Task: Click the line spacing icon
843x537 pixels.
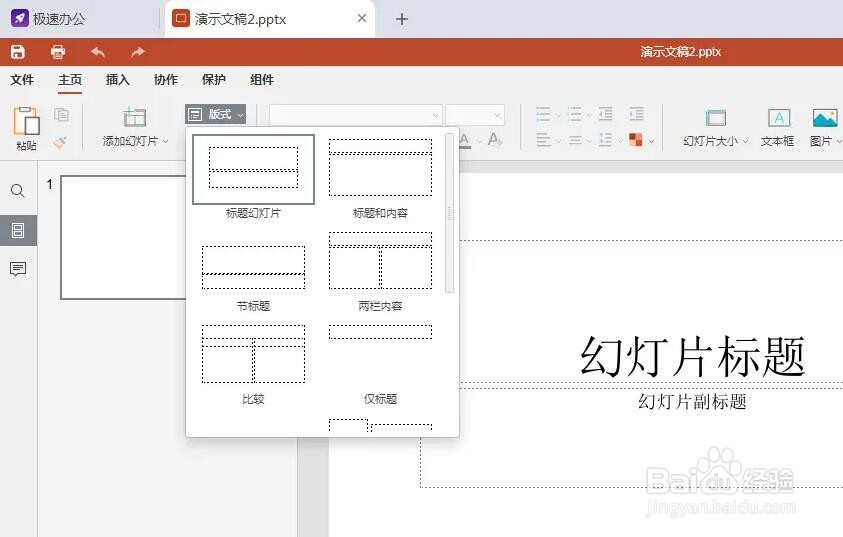Action: point(606,140)
